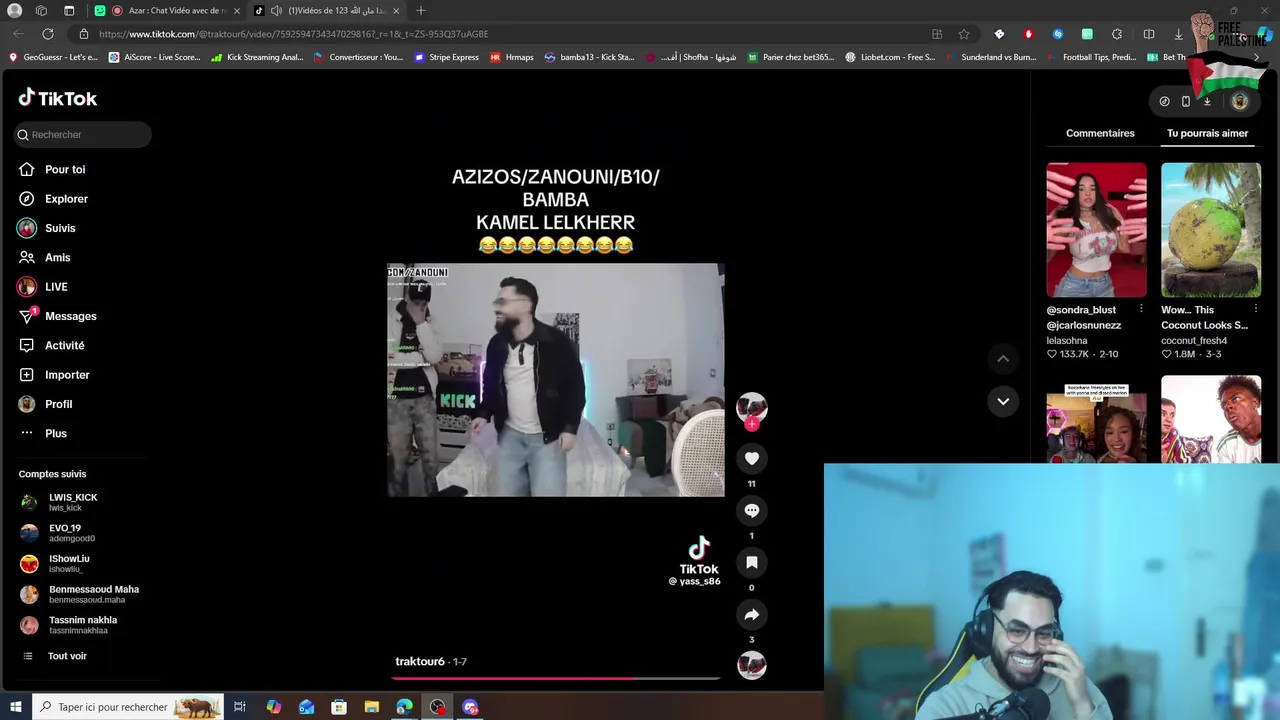
Task: Open the coconut video thumbnail
Action: pos(1211,230)
